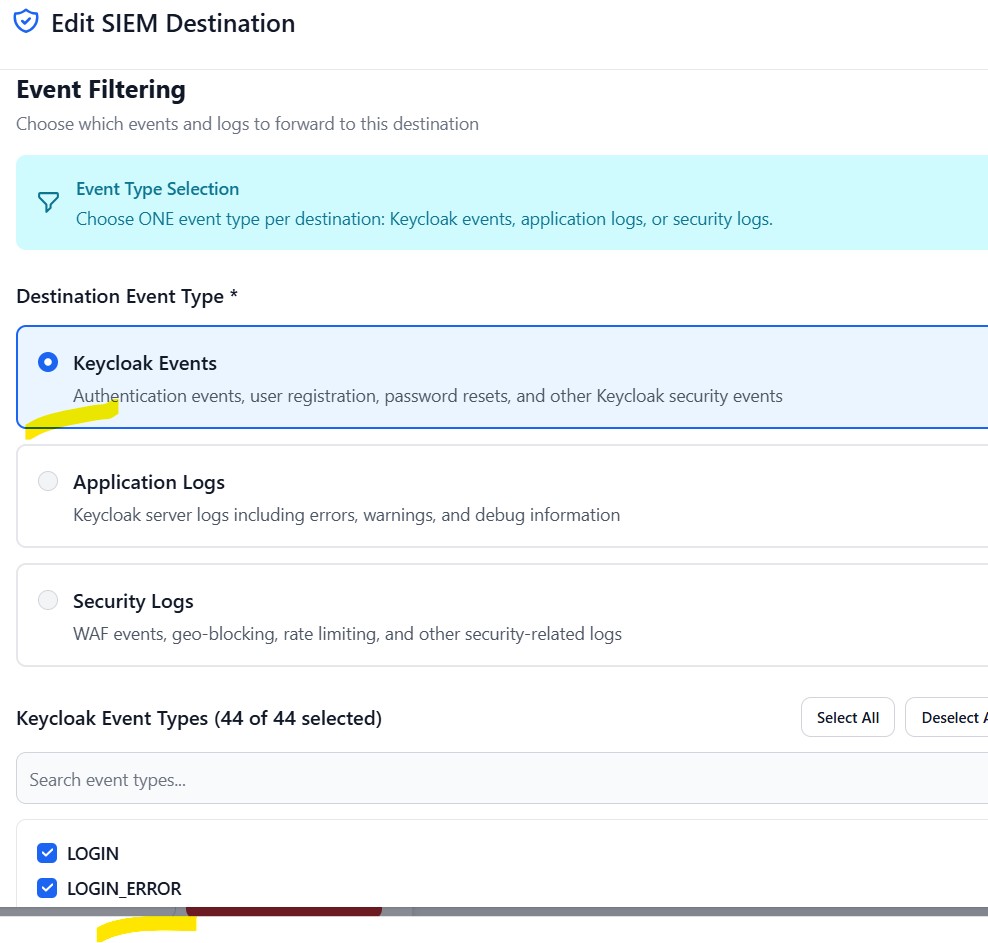
Task: Click the Edit SIEM Destination title
Action: [x=173, y=23]
